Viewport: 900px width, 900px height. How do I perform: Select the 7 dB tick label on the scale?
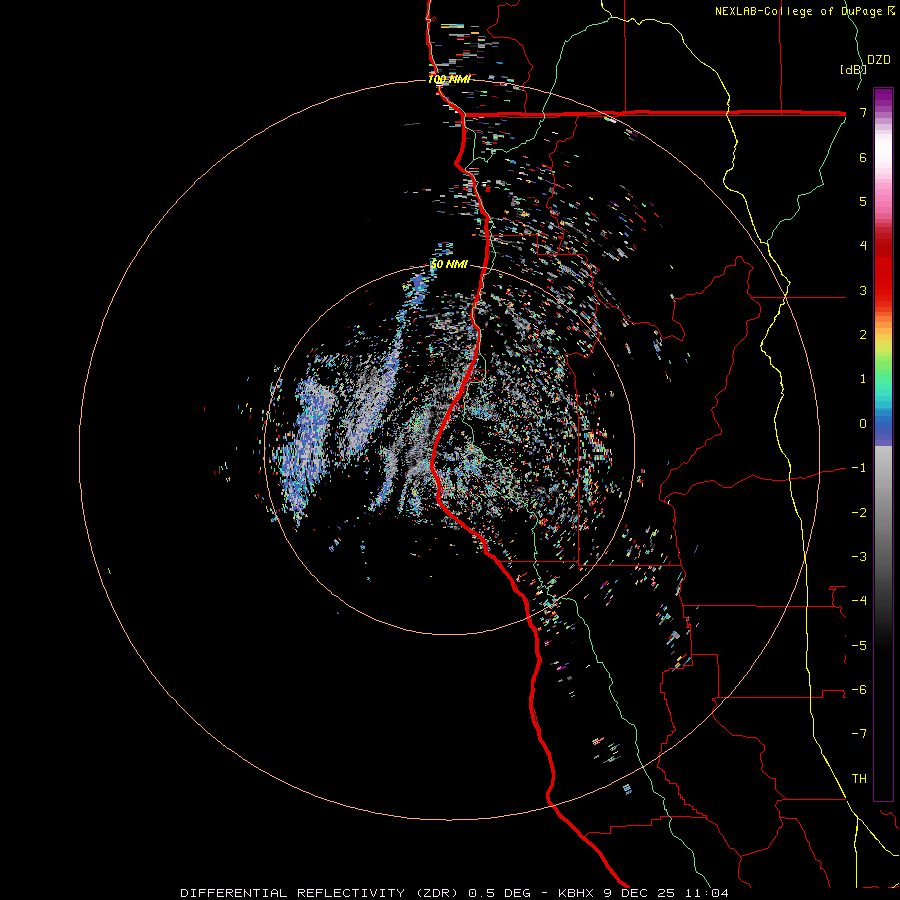click(863, 112)
